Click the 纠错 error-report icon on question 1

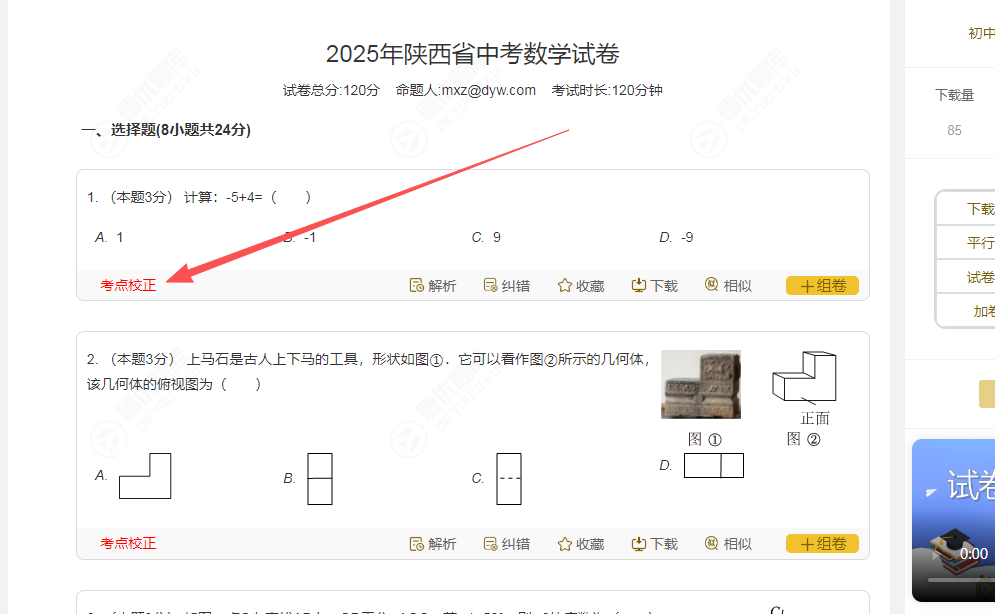[507, 285]
